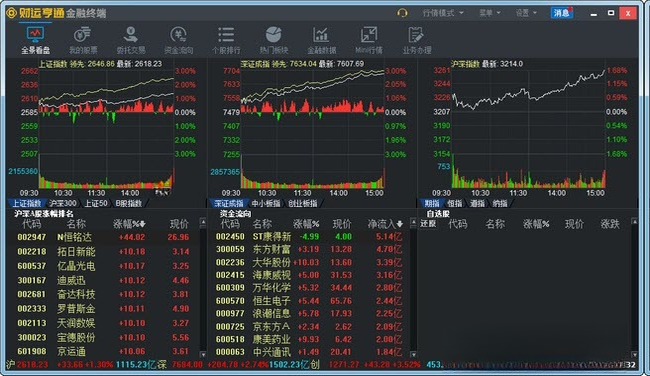Image resolution: width=650 pixels, height=376 pixels.
Task: Switch to Mini行情 mini quotes mode
Action: [x=369, y=40]
